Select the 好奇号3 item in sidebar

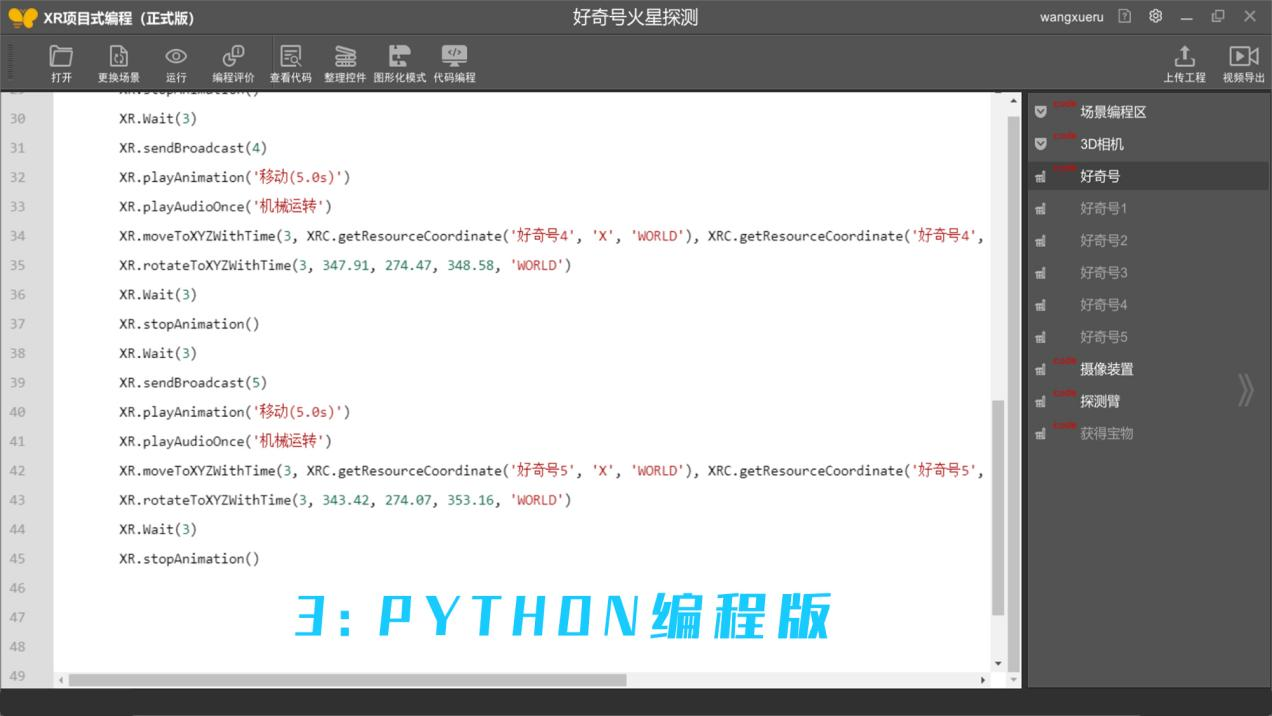[1103, 272]
